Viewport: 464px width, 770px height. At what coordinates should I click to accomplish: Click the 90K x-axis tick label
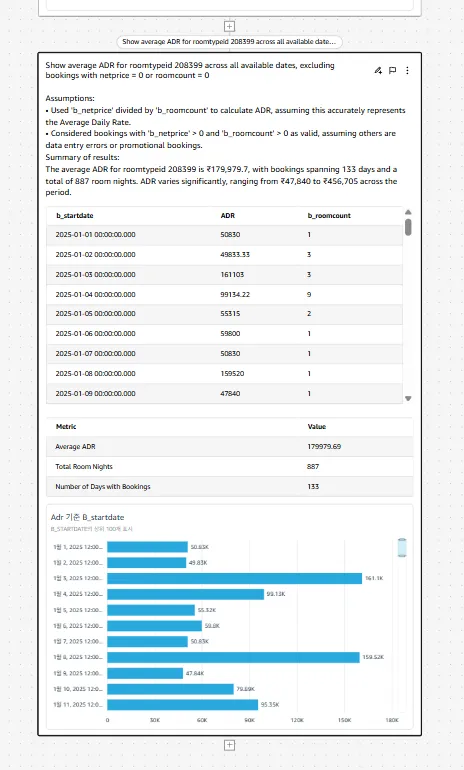coord(249,720)
